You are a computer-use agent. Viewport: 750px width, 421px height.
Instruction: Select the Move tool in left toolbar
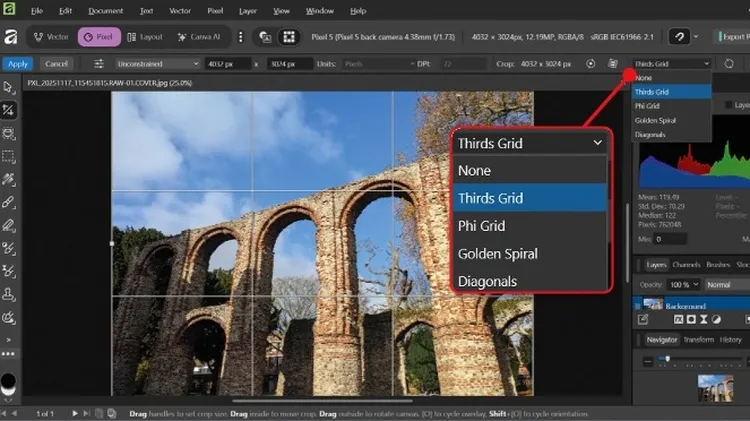coord(8,86)
